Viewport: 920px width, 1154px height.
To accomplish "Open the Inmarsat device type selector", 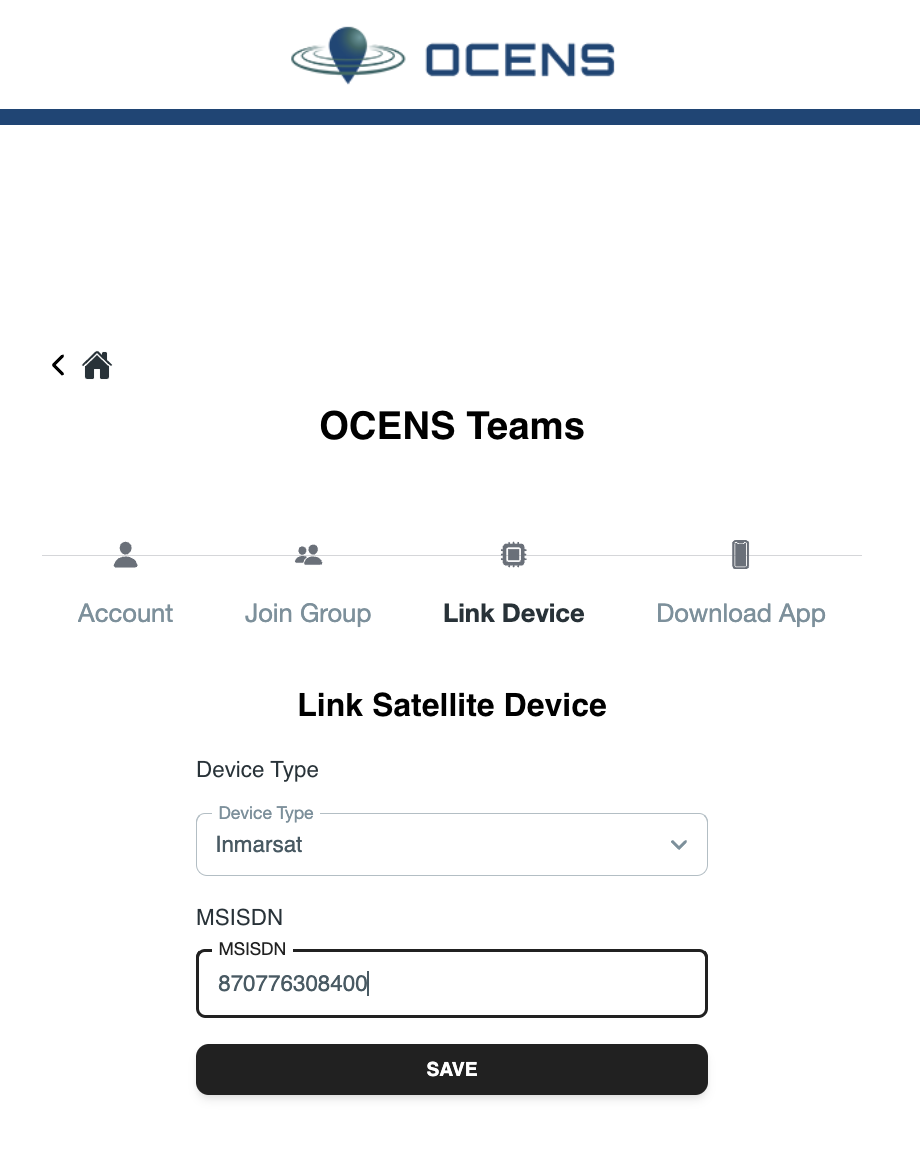I will [452, 845].
